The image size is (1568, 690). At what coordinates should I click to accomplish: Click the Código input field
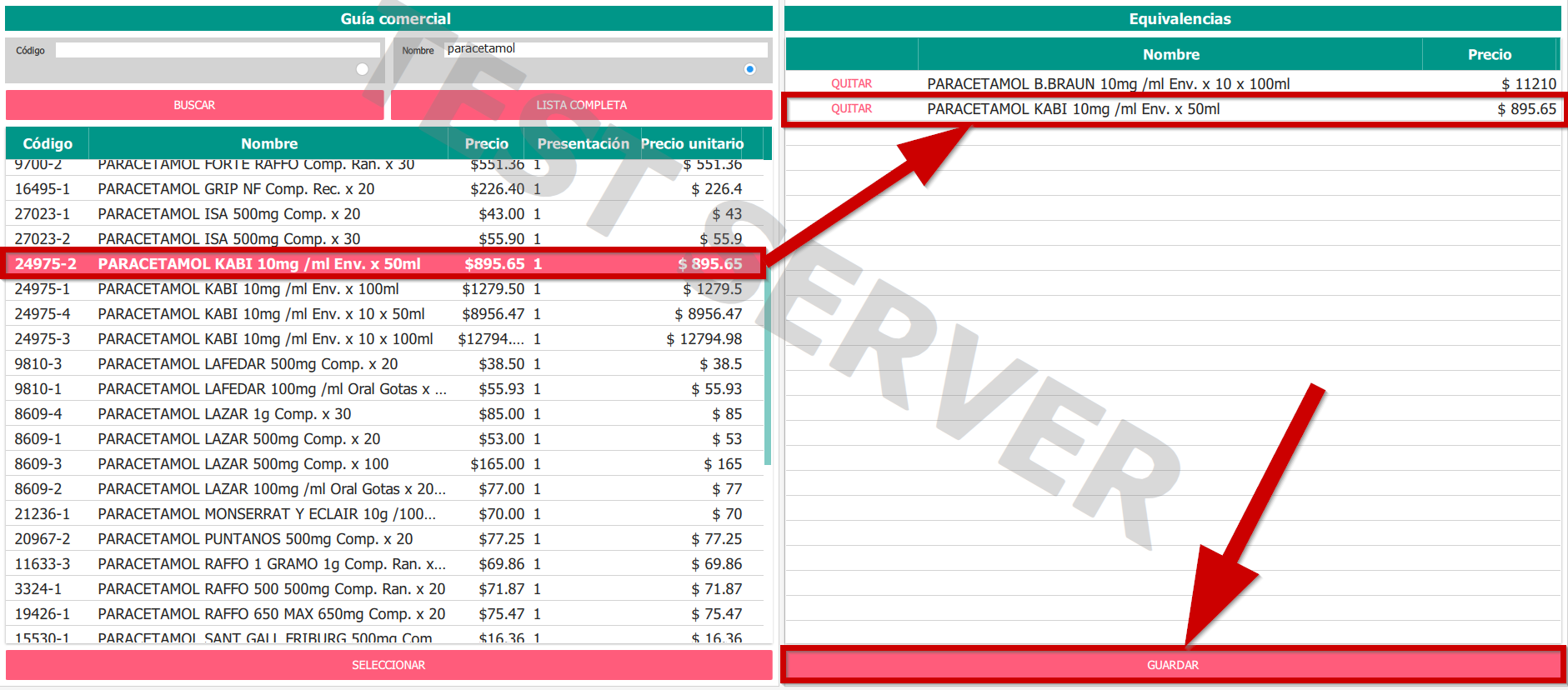click(x=218, y=50)
